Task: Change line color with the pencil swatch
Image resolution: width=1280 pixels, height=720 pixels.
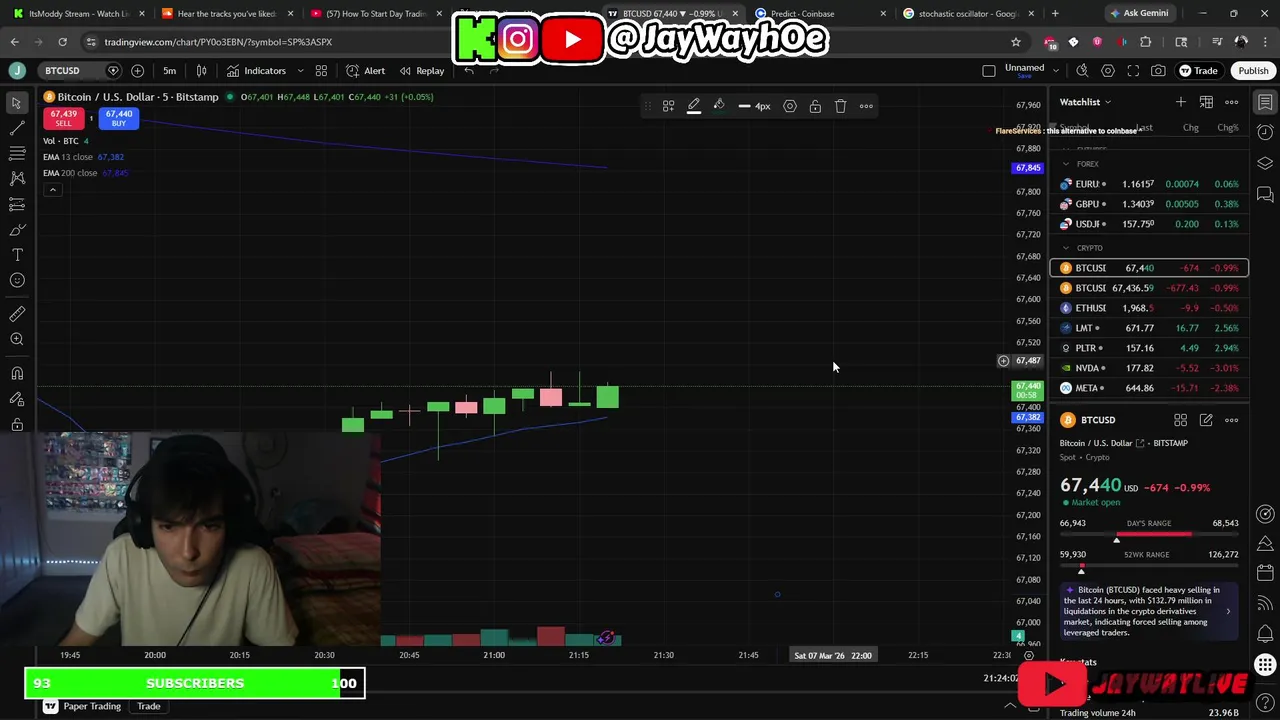Action: pyautogui.click(x=693, y=106)
